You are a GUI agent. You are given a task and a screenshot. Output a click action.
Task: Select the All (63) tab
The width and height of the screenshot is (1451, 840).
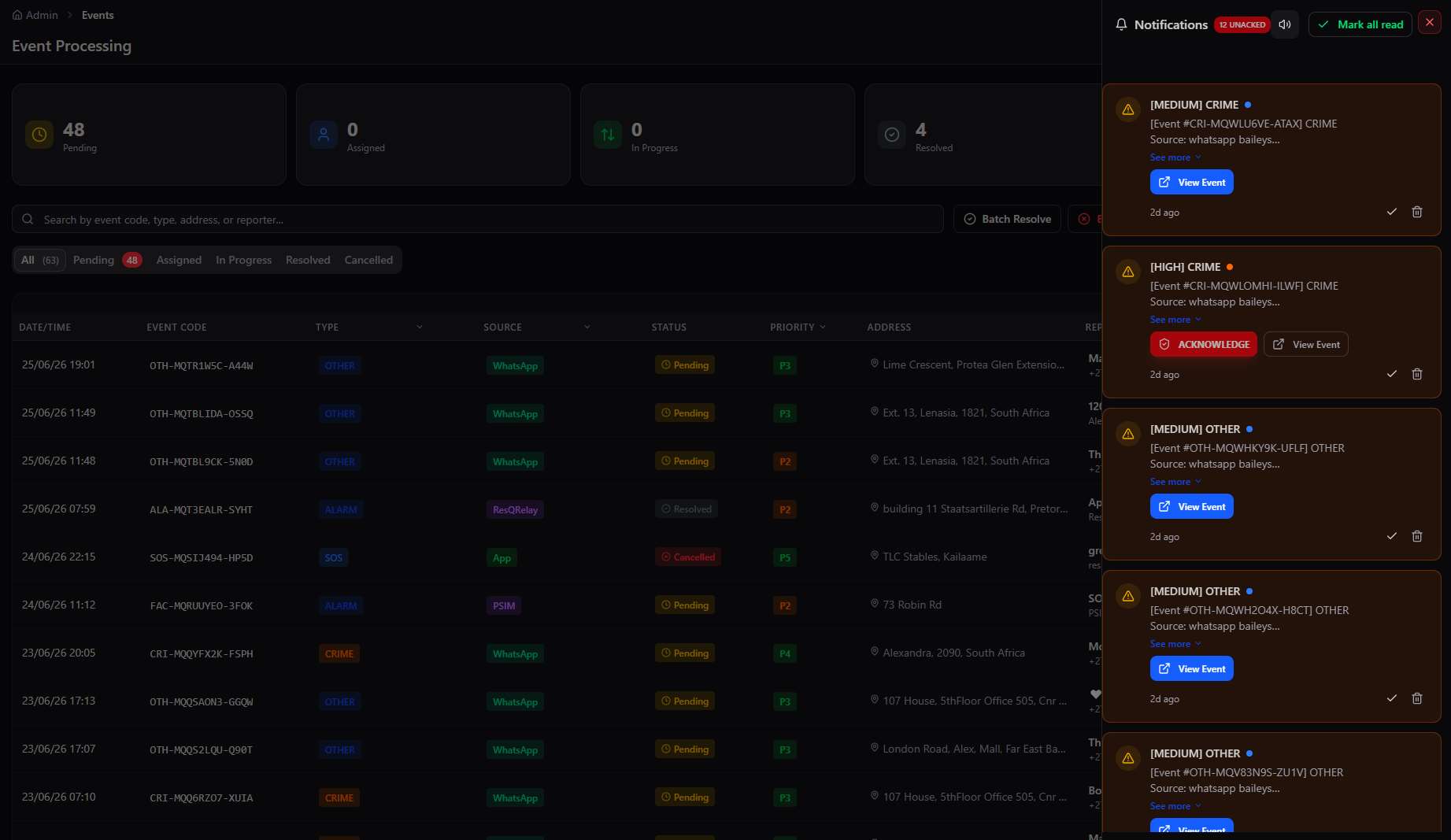pyautogui.click(x=39, y=260)
